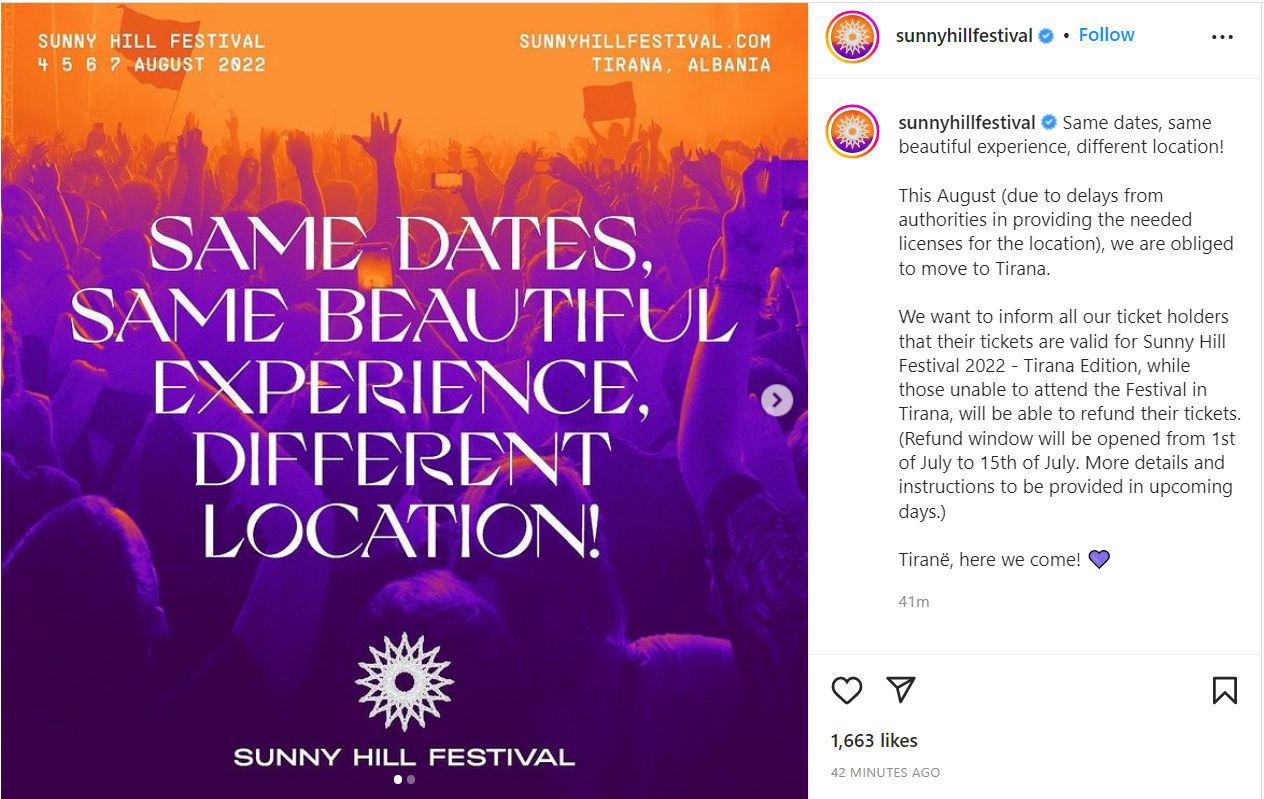The height and width of the screenshot is (799, 1264).
Task: Follow the sunnyhillfestival account
Action: pos(1106,35)
